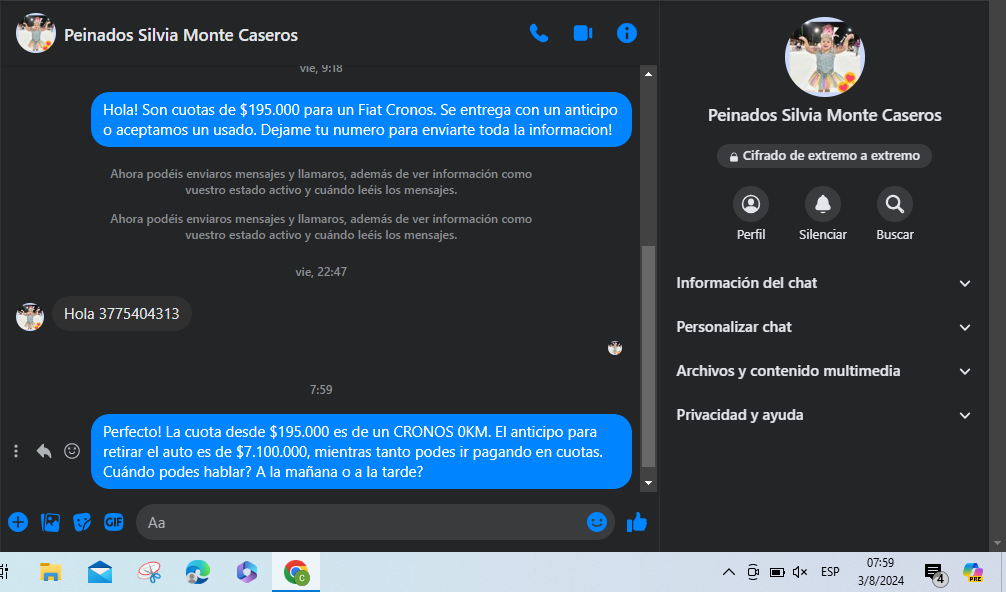
Task: Attach a photo with the image icon
Action: [50, 522]
